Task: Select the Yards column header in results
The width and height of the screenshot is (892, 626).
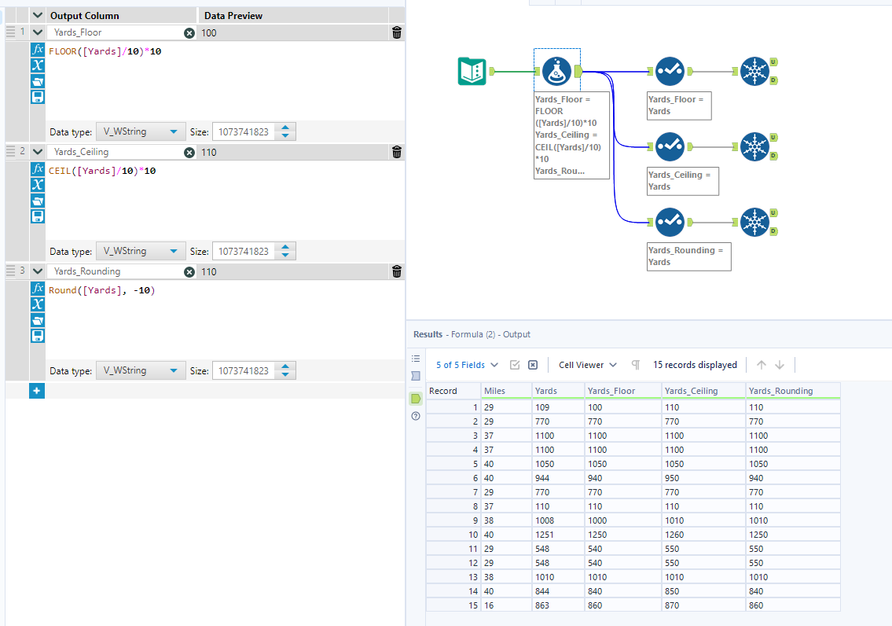Action: click(558, 391)
